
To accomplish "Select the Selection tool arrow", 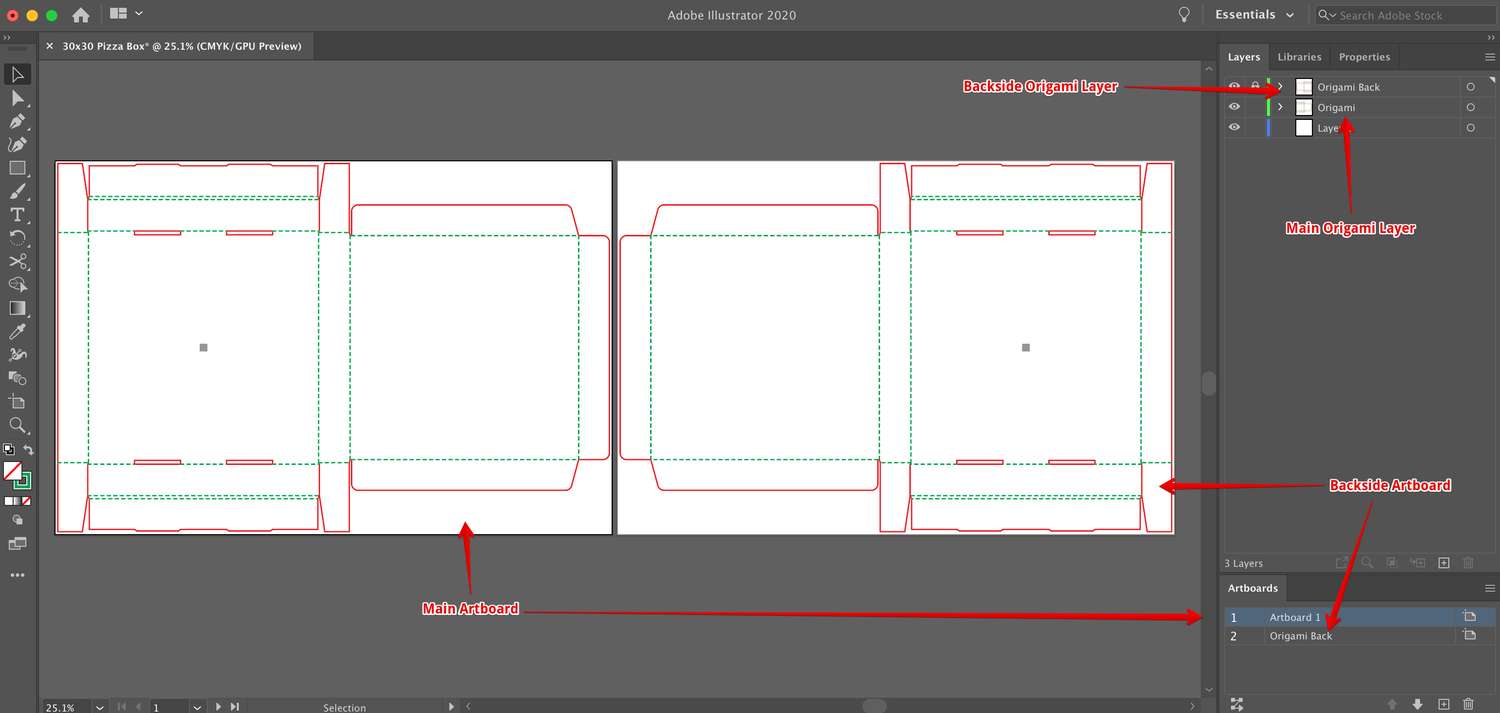I will (17, 75).
